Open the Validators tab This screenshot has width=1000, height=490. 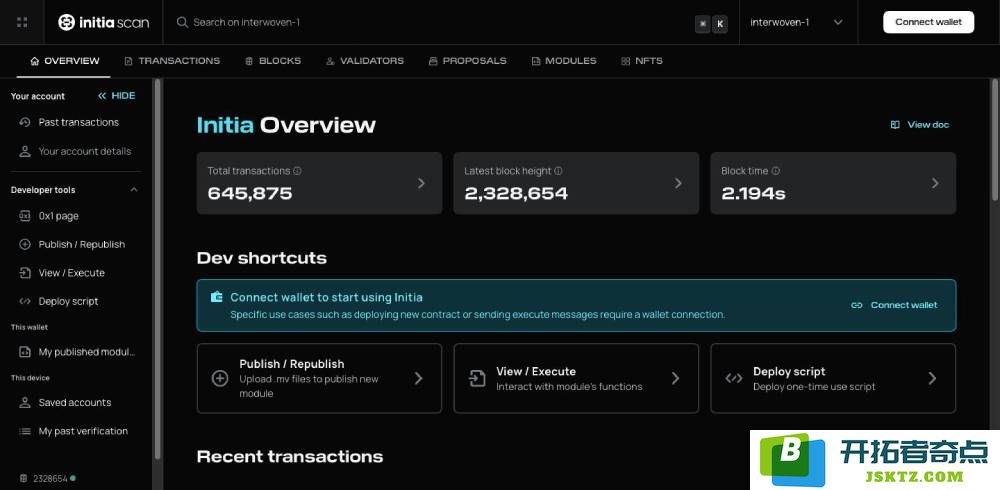(365, 61)
